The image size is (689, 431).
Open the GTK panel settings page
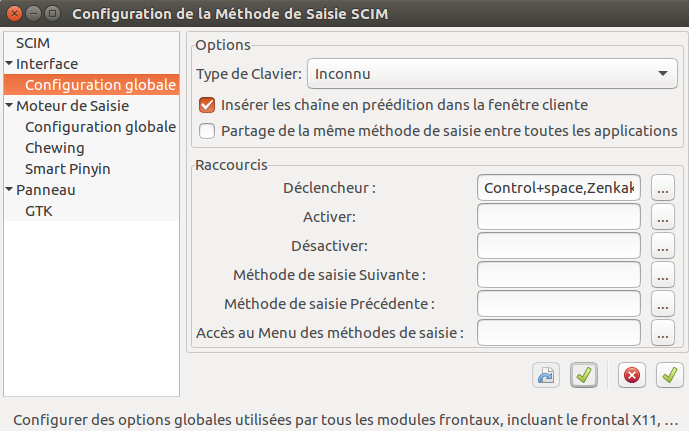39,211
